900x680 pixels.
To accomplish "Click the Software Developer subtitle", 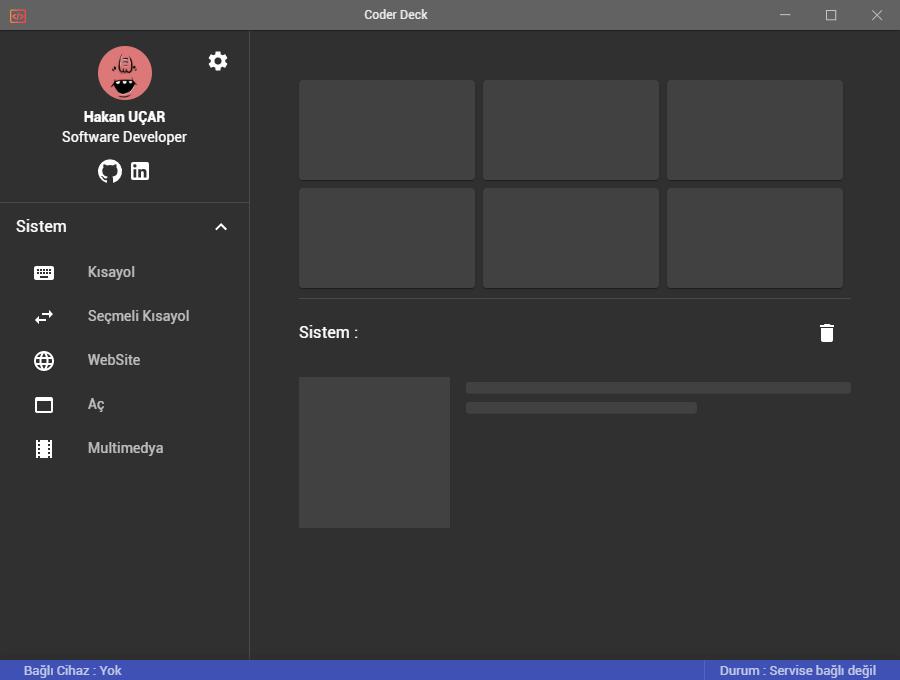I will pos(125,137).
